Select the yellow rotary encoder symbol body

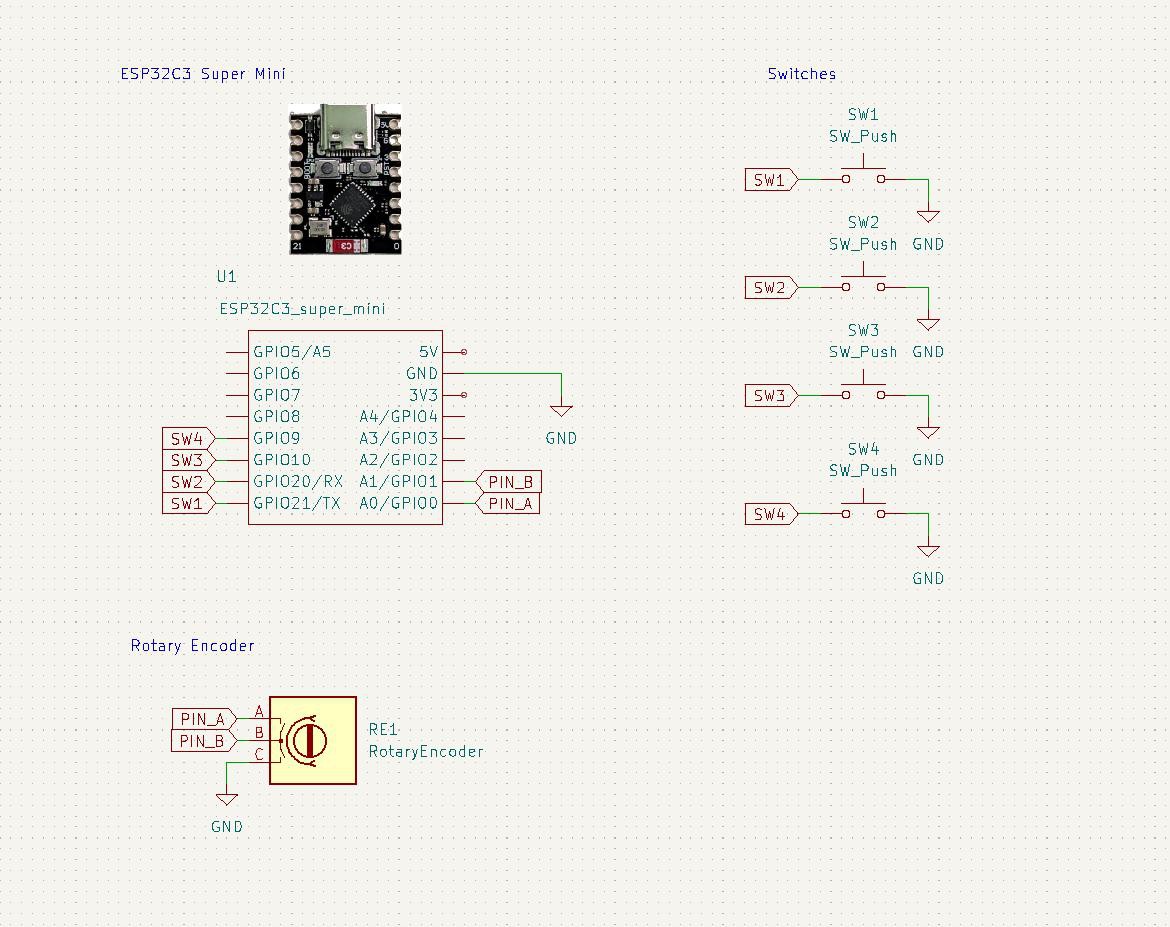click(313, 740)
